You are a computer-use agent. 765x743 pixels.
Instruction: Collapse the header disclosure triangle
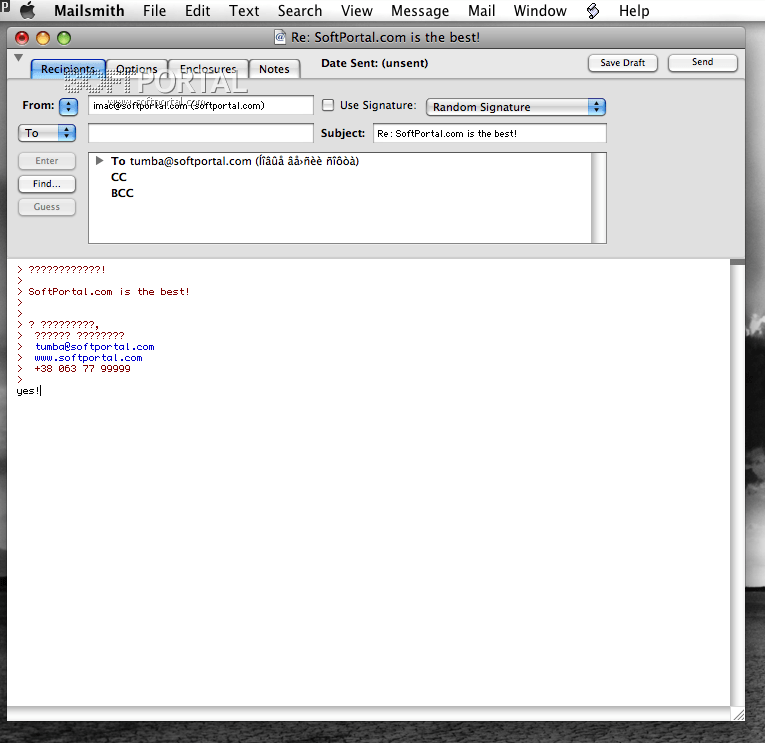pos(19,58)
